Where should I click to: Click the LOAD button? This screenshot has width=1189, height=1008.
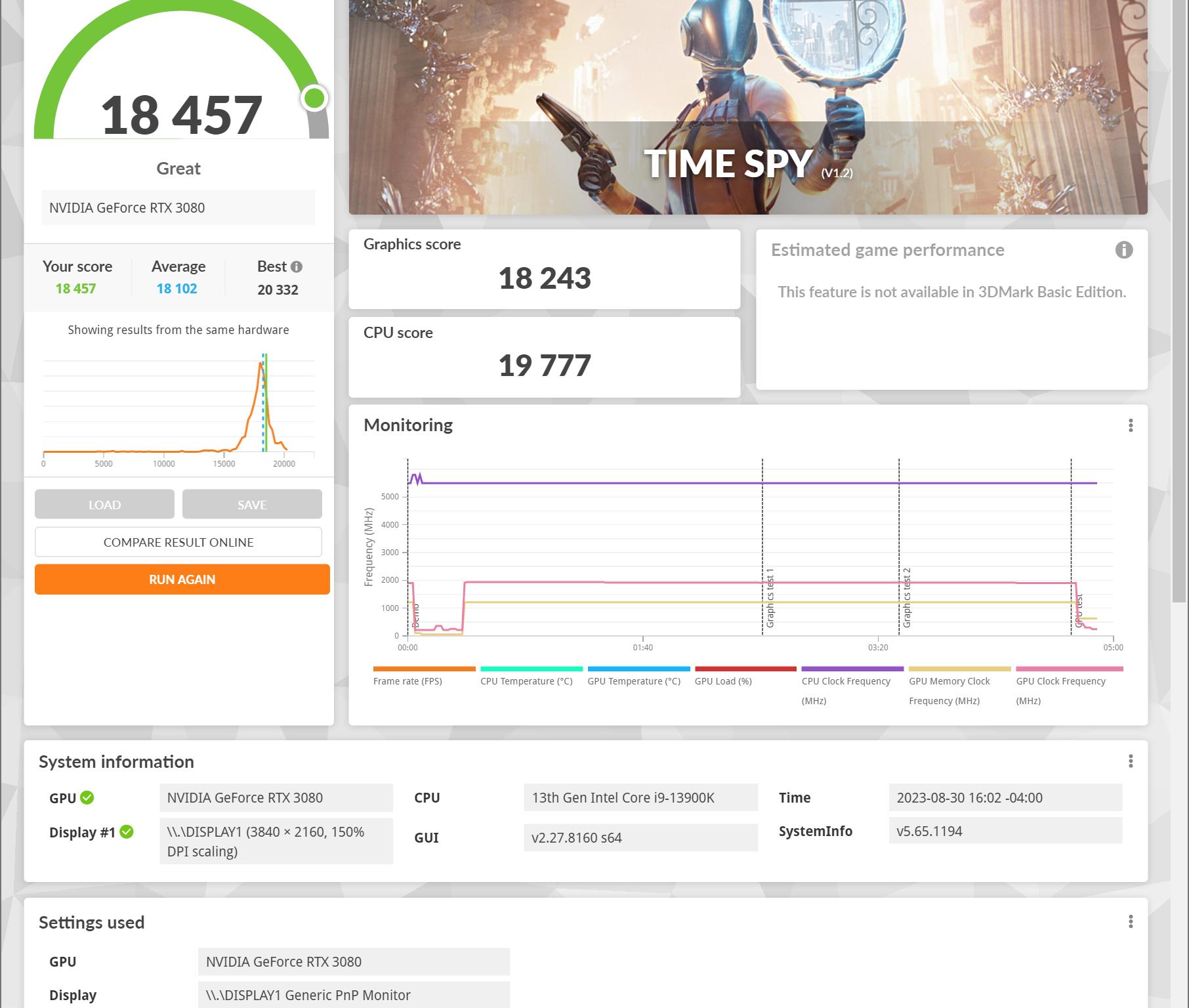(x=104, y=504)
